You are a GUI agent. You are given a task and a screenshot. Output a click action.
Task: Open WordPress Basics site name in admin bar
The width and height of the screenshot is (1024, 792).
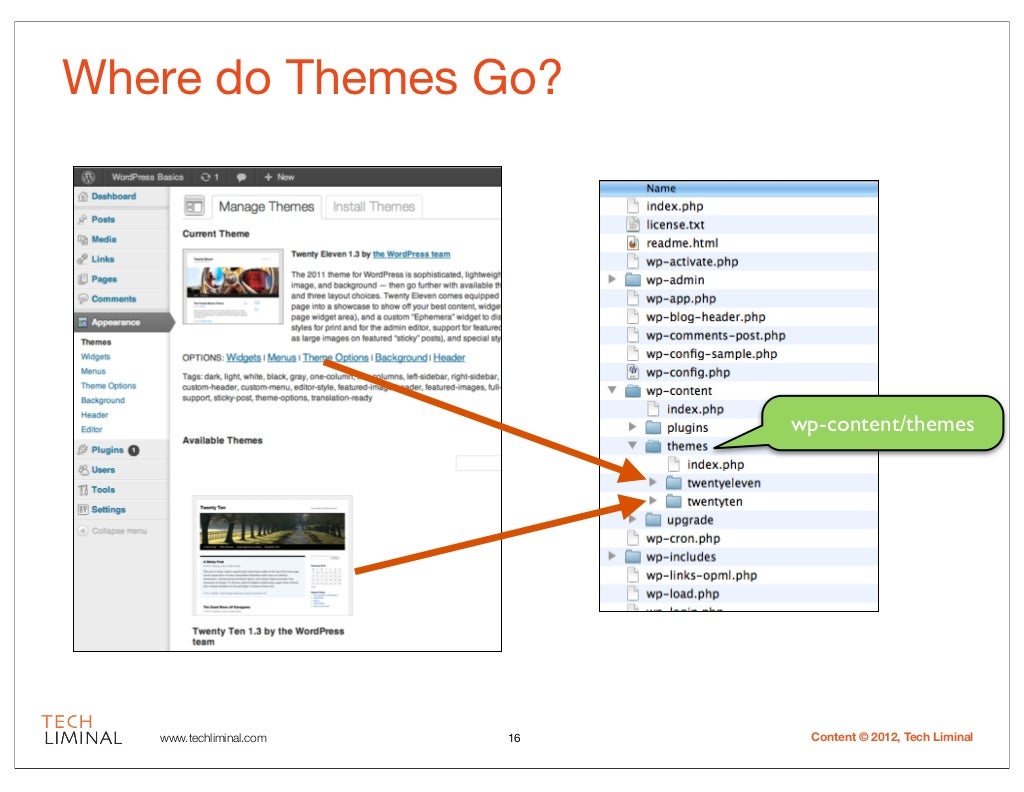coord(148,177)
